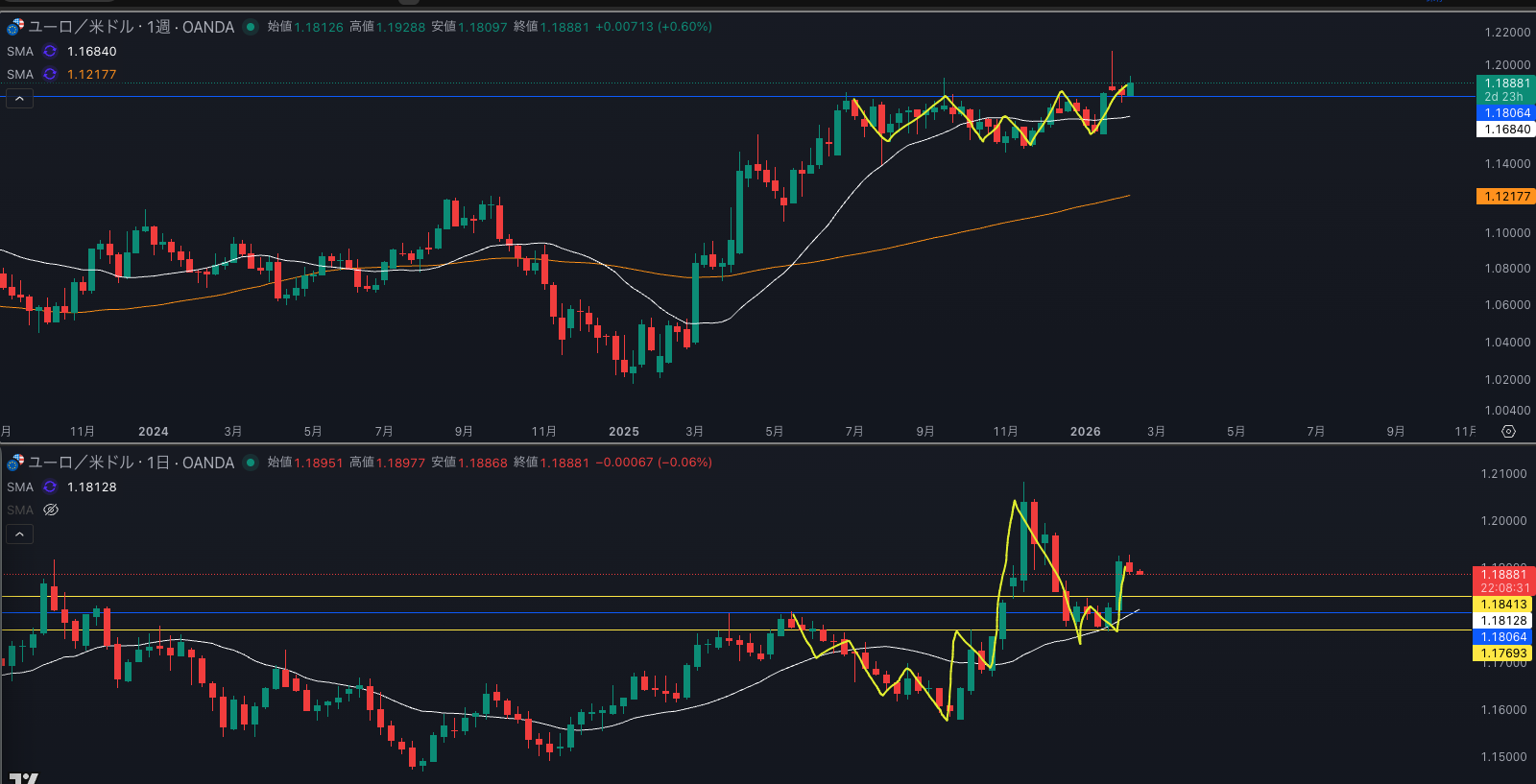Click the 2026 label on weekly time axis
Screen dimensions: 1536x784
tap(1085, 432)
